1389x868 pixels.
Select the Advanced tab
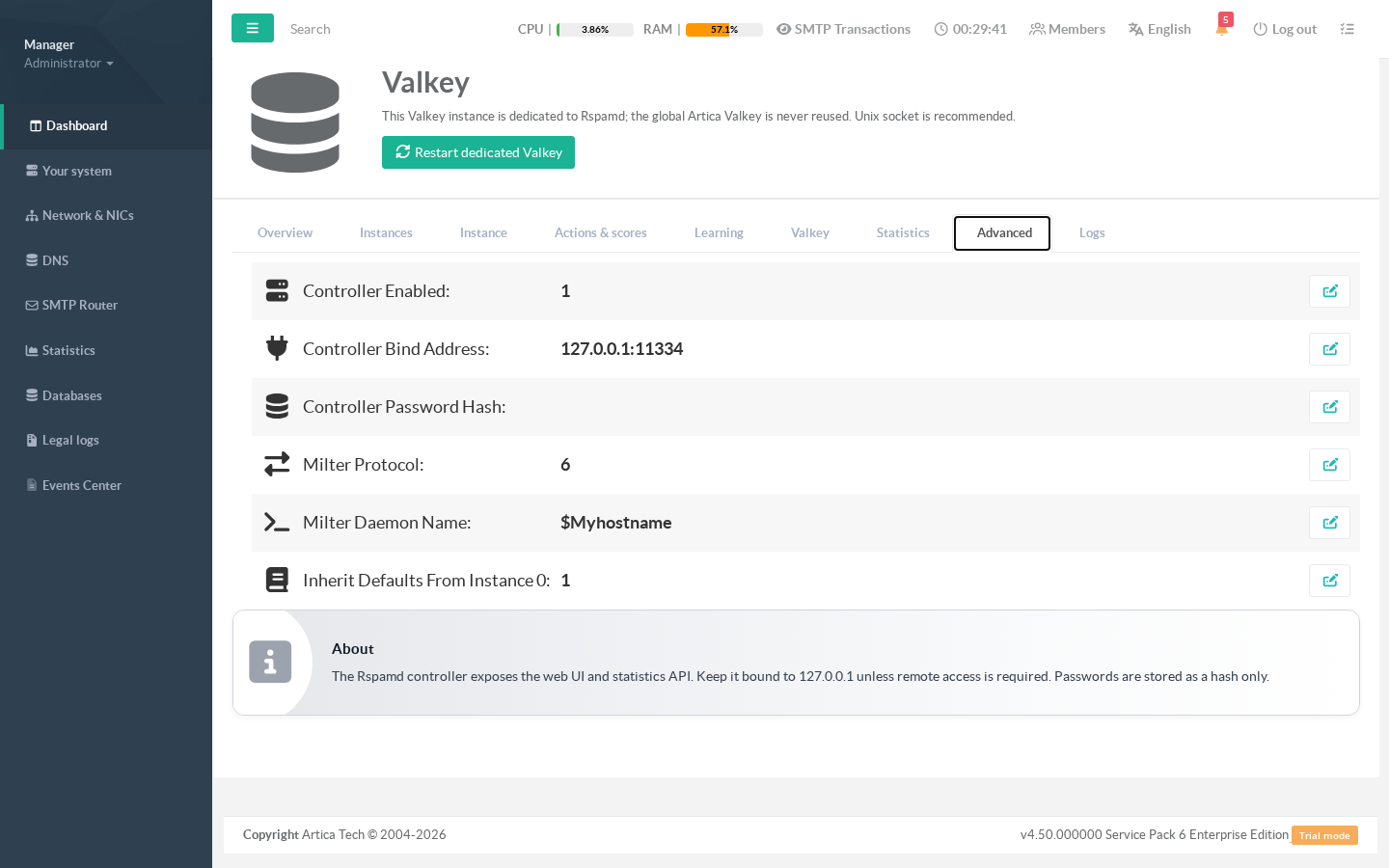click(x=1002, y=233)
